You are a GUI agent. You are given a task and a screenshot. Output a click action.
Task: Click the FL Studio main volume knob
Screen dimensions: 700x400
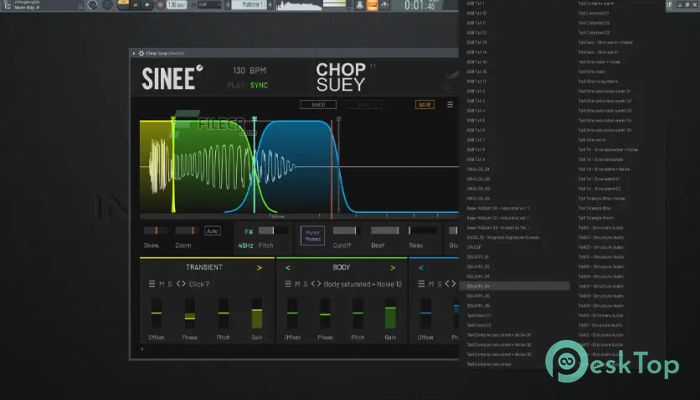92,5
